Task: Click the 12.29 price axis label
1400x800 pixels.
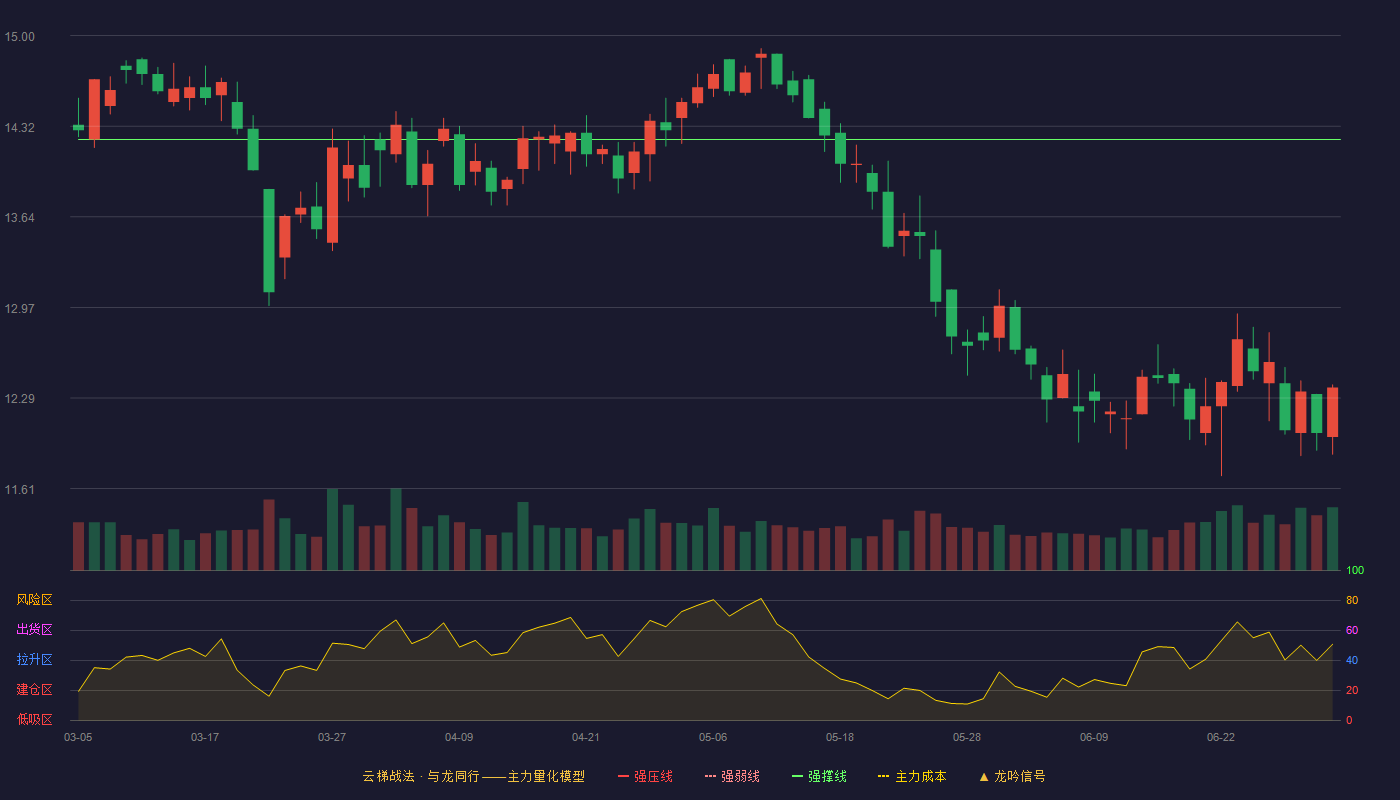Action: click(x=19, y=399)
